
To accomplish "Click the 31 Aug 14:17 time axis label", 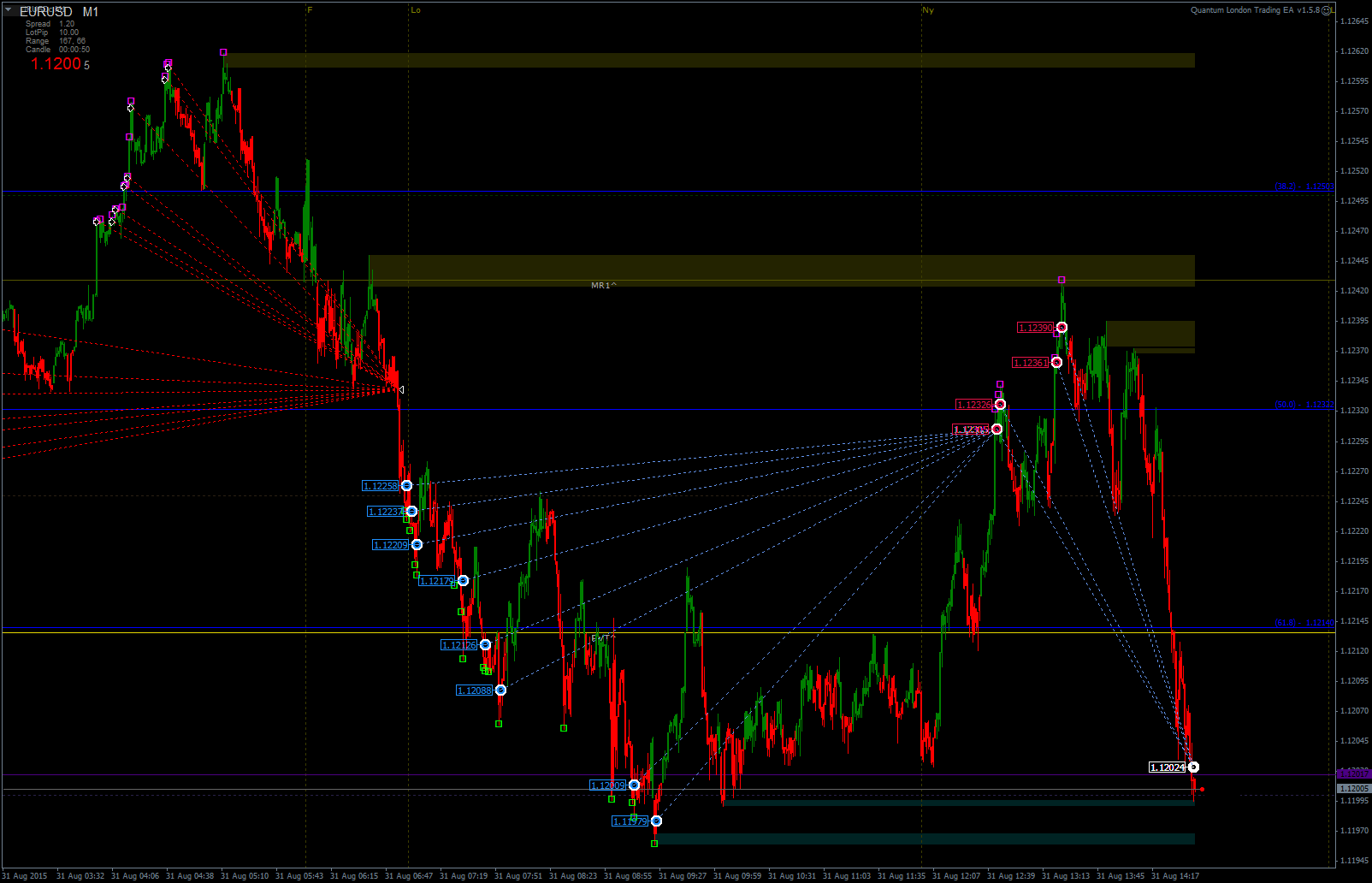I will [x=1175, y=876].
